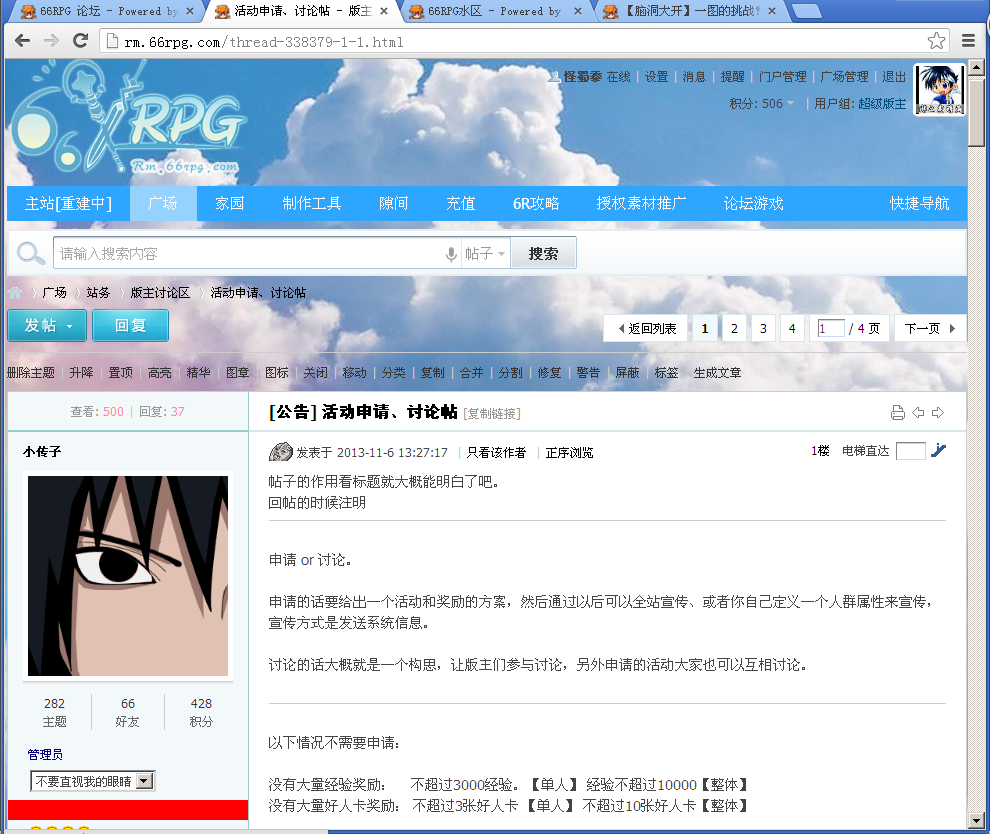The image size is (990, 834).
Task: Open the Chrome menu hamburger icon
Action: coord(969,41)
